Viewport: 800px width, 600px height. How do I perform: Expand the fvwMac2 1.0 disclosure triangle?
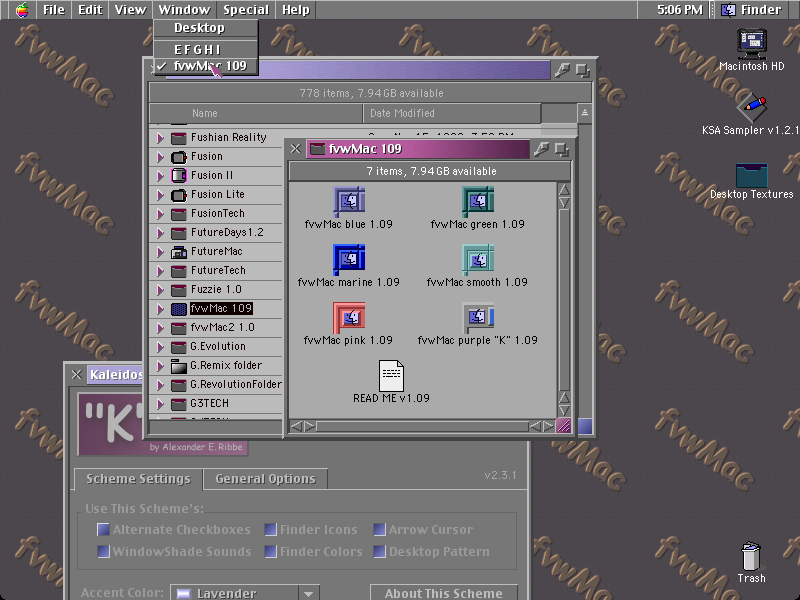tap(160, 328)
